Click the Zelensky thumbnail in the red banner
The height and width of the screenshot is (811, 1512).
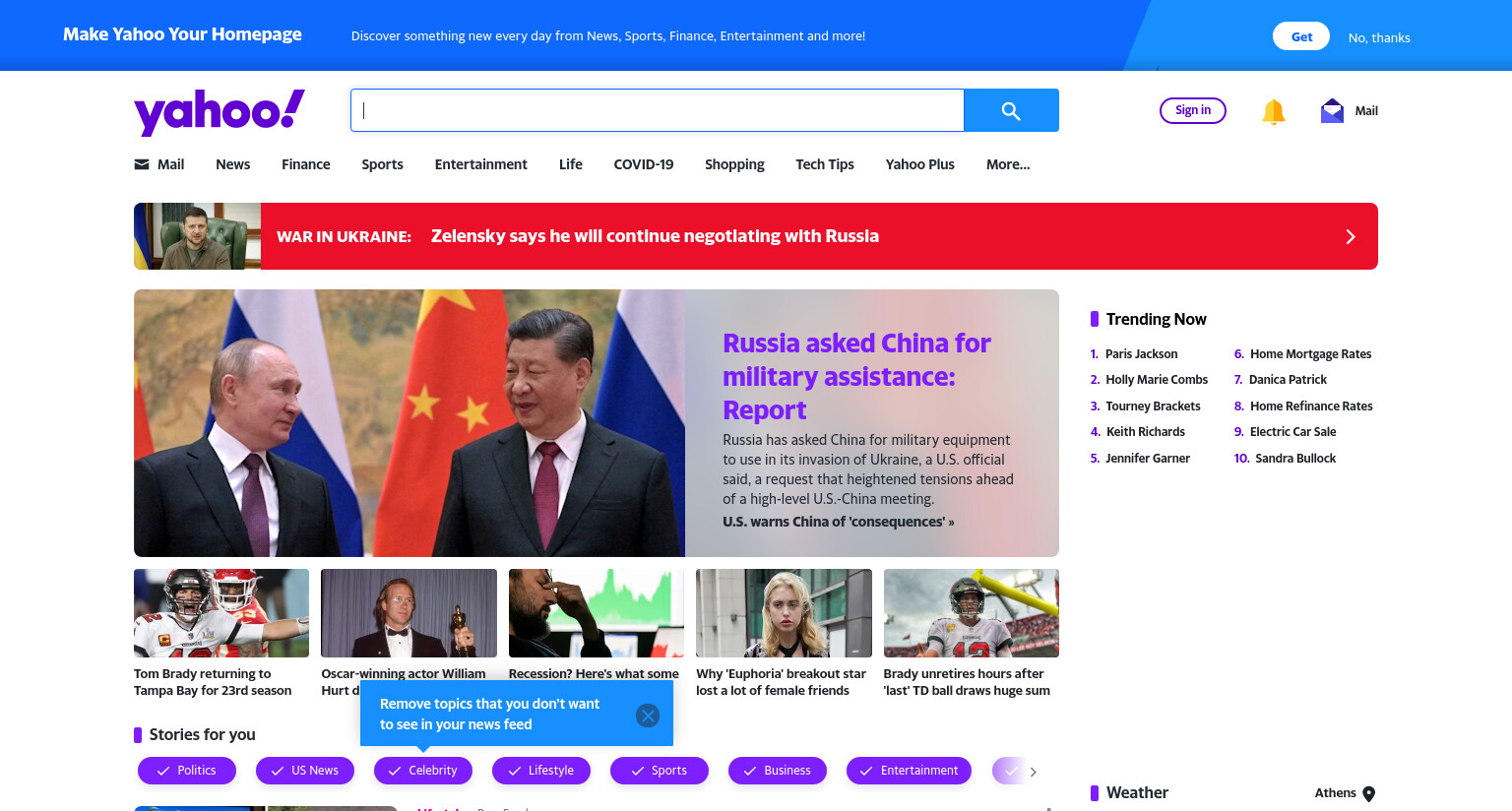click(x=197, y=236)
